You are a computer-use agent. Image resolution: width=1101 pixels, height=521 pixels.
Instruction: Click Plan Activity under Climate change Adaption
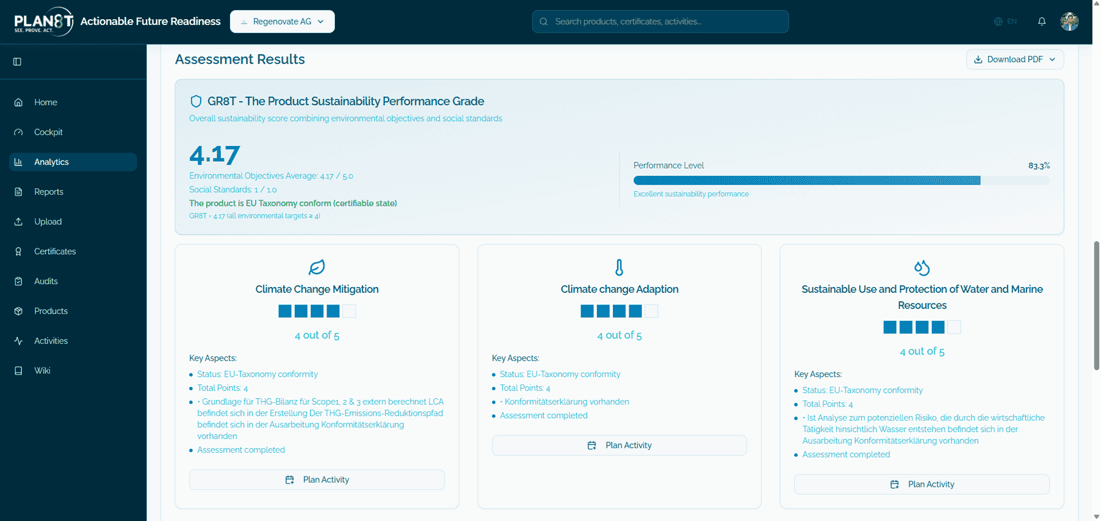(619, 446)
